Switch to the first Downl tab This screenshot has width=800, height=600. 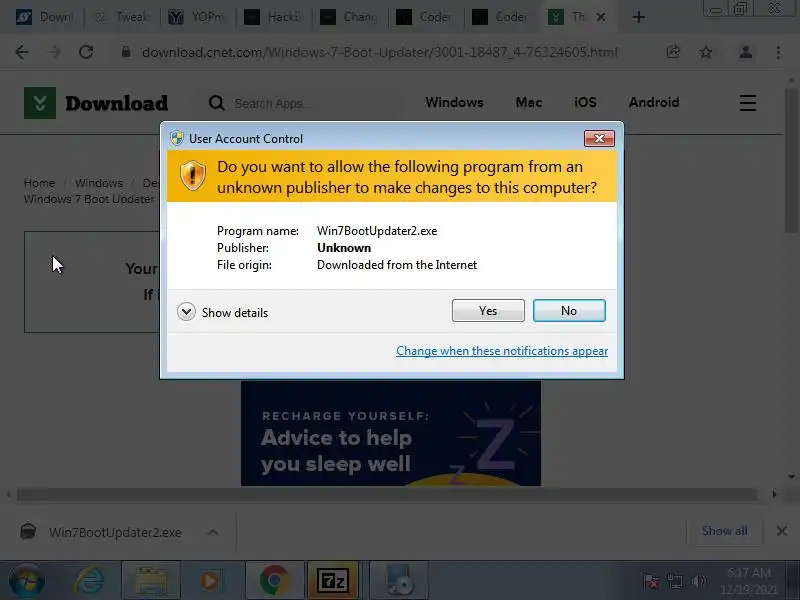point(45,17)
